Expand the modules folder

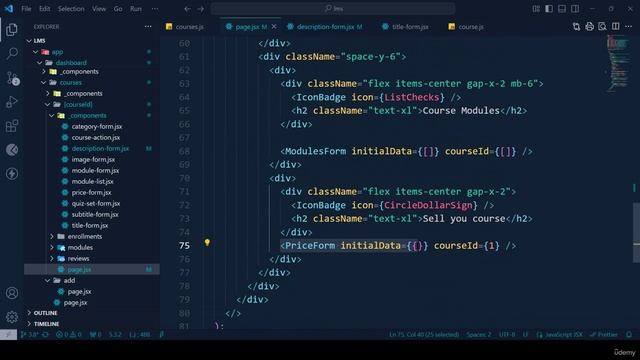point(52,247)
